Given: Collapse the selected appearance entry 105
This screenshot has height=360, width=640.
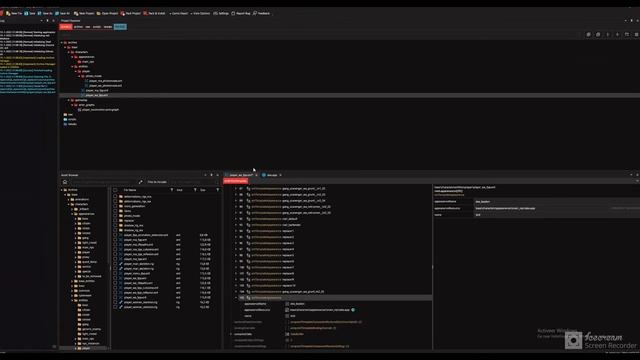Looking at the screenshot, I should [236, 298].
